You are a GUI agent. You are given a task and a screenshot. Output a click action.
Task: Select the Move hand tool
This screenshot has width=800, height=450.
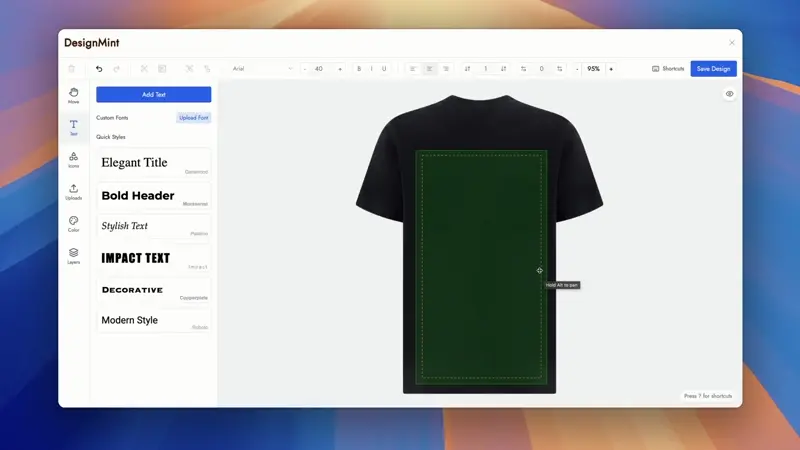pyautogui.click(x=73, y=95)
